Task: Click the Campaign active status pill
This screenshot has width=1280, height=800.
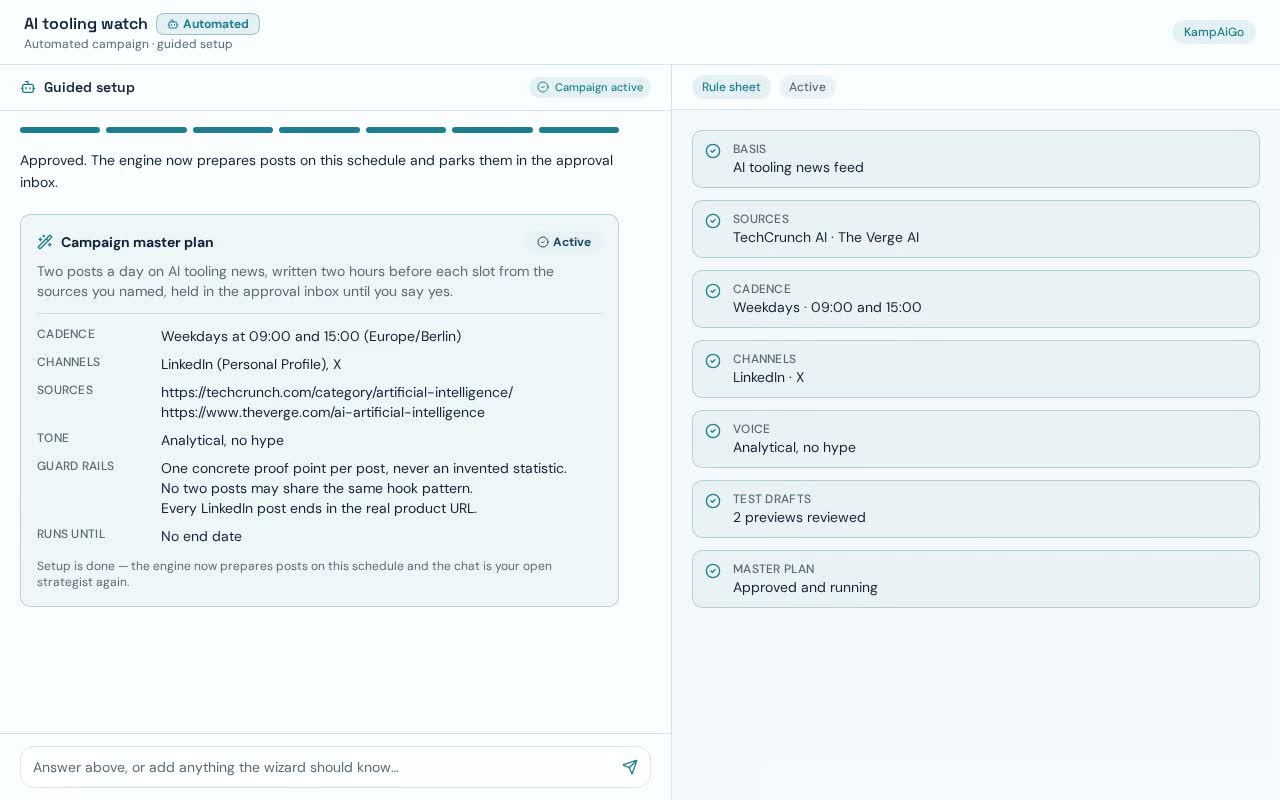Action: (x=590, y=87)
